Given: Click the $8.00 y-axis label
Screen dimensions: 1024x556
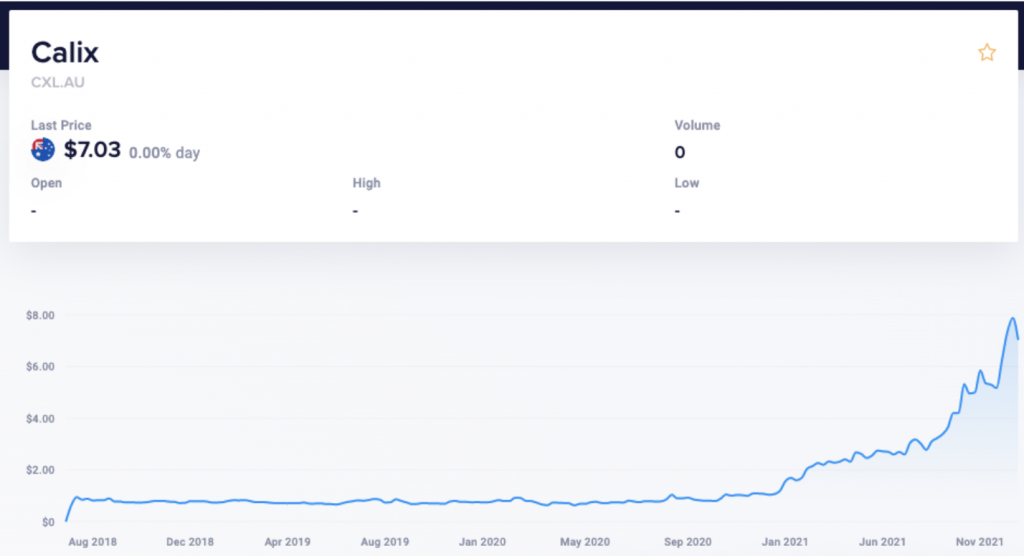Looking at the screenshot, I should tap(40, 316).
